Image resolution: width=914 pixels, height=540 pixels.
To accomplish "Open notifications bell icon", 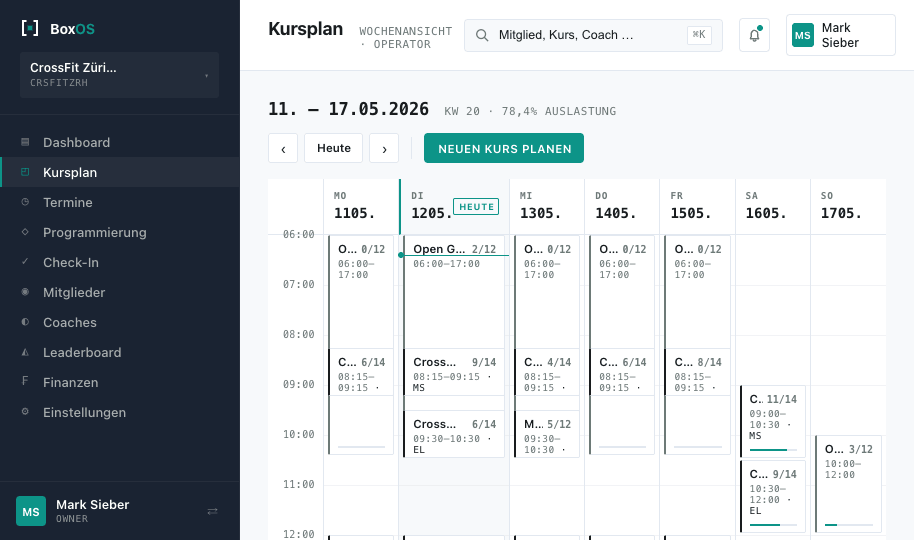I will [x=754, y=35].
